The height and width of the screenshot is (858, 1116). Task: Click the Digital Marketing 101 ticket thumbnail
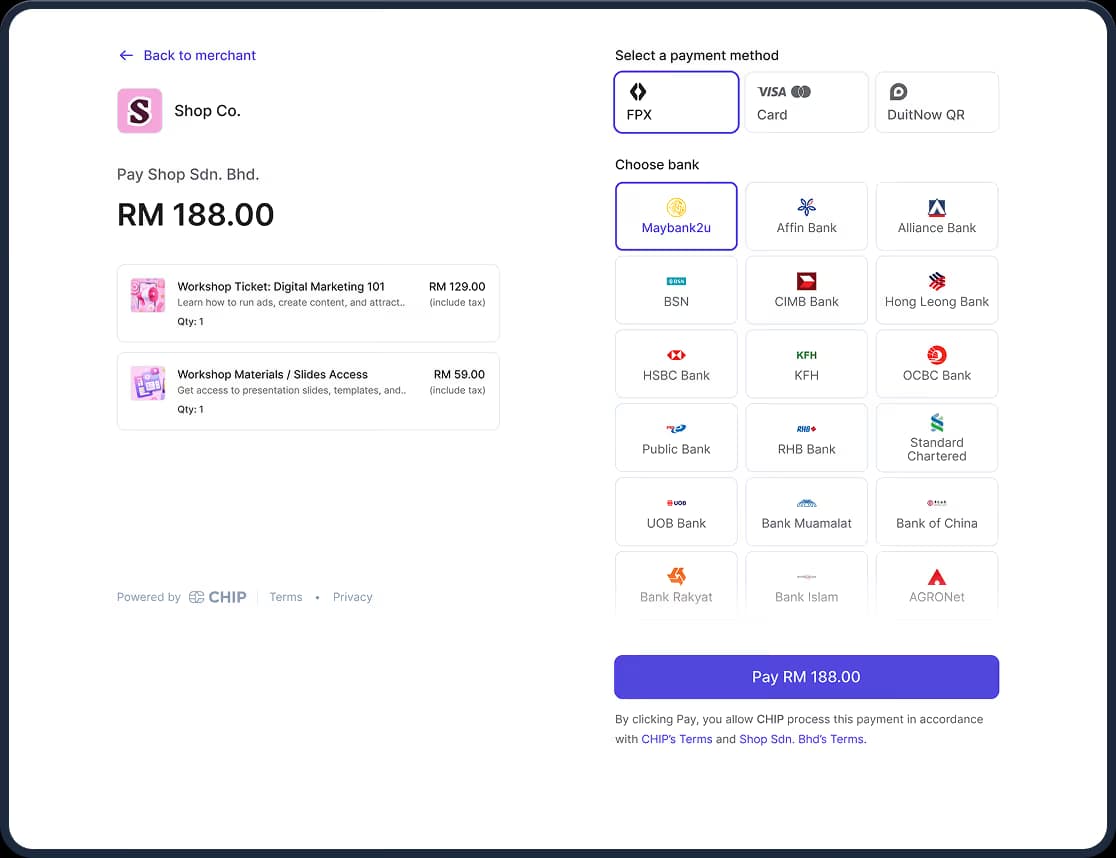tap(148, 295)
